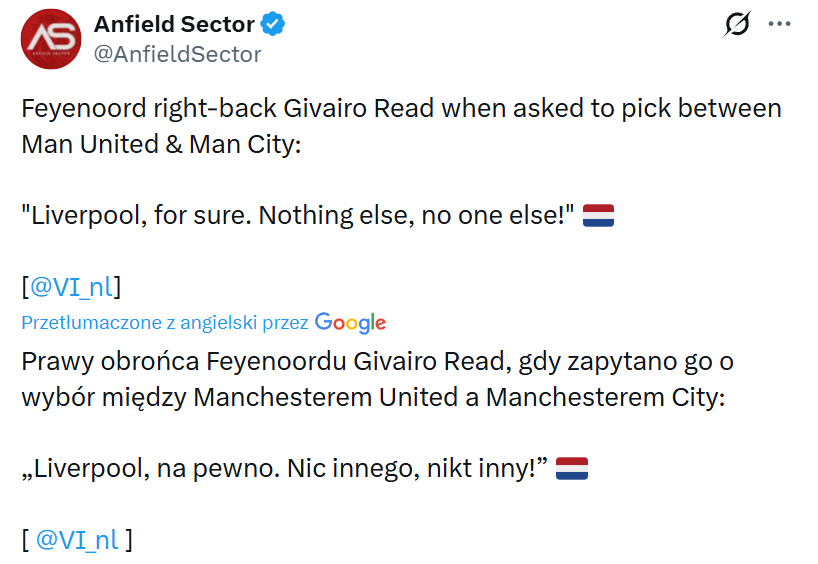Click the Polish line "wybór między Manchesterem United"
Image resolution: width=818 pixels, height=564 pixels.
pyautogui.click(x=372, y=397)
